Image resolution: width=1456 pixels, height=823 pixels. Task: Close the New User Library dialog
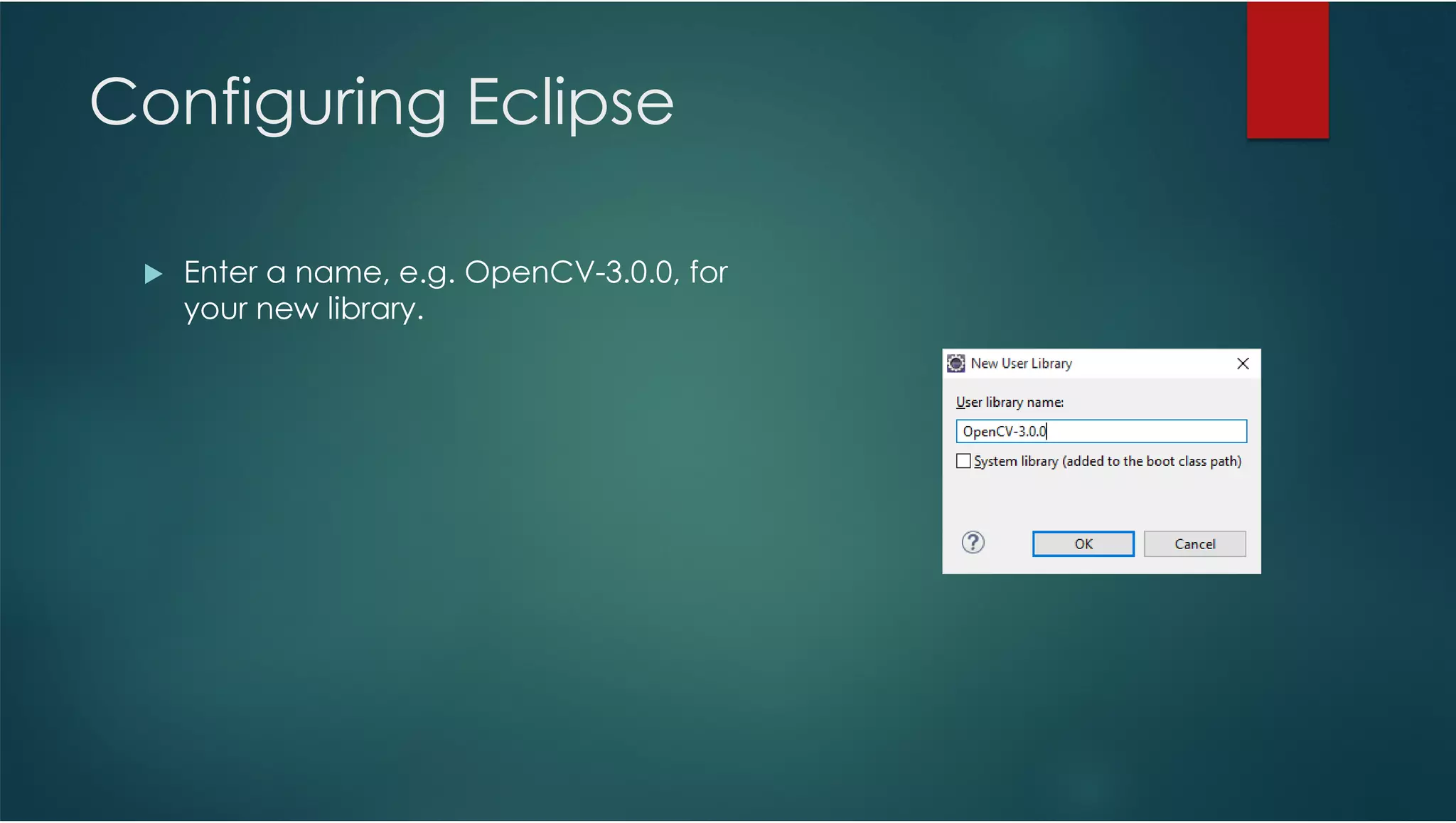(1243, 363)
